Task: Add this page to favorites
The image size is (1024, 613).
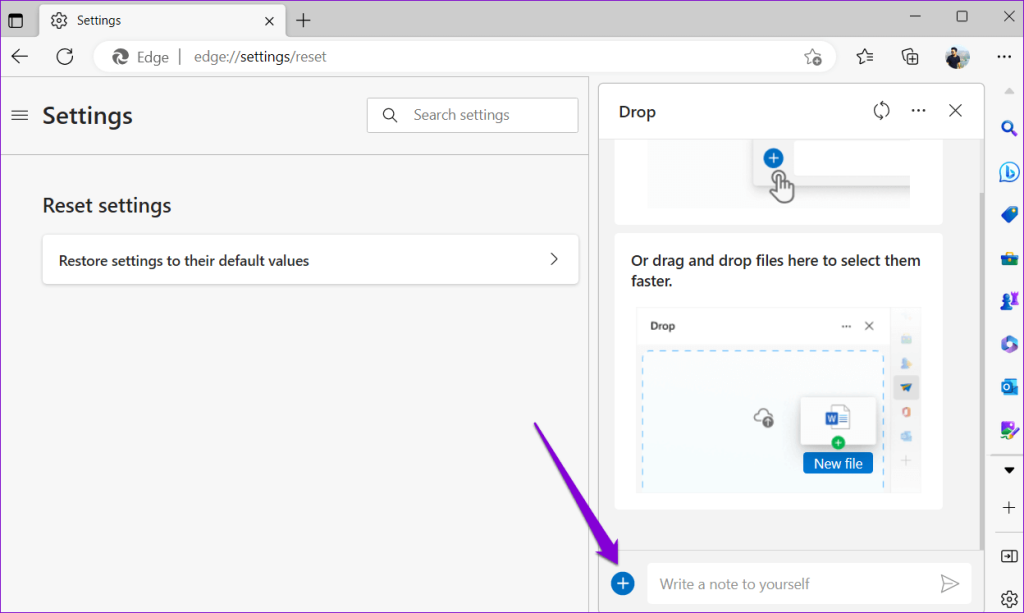Action: pyautogui.click(x=813, y=57)
